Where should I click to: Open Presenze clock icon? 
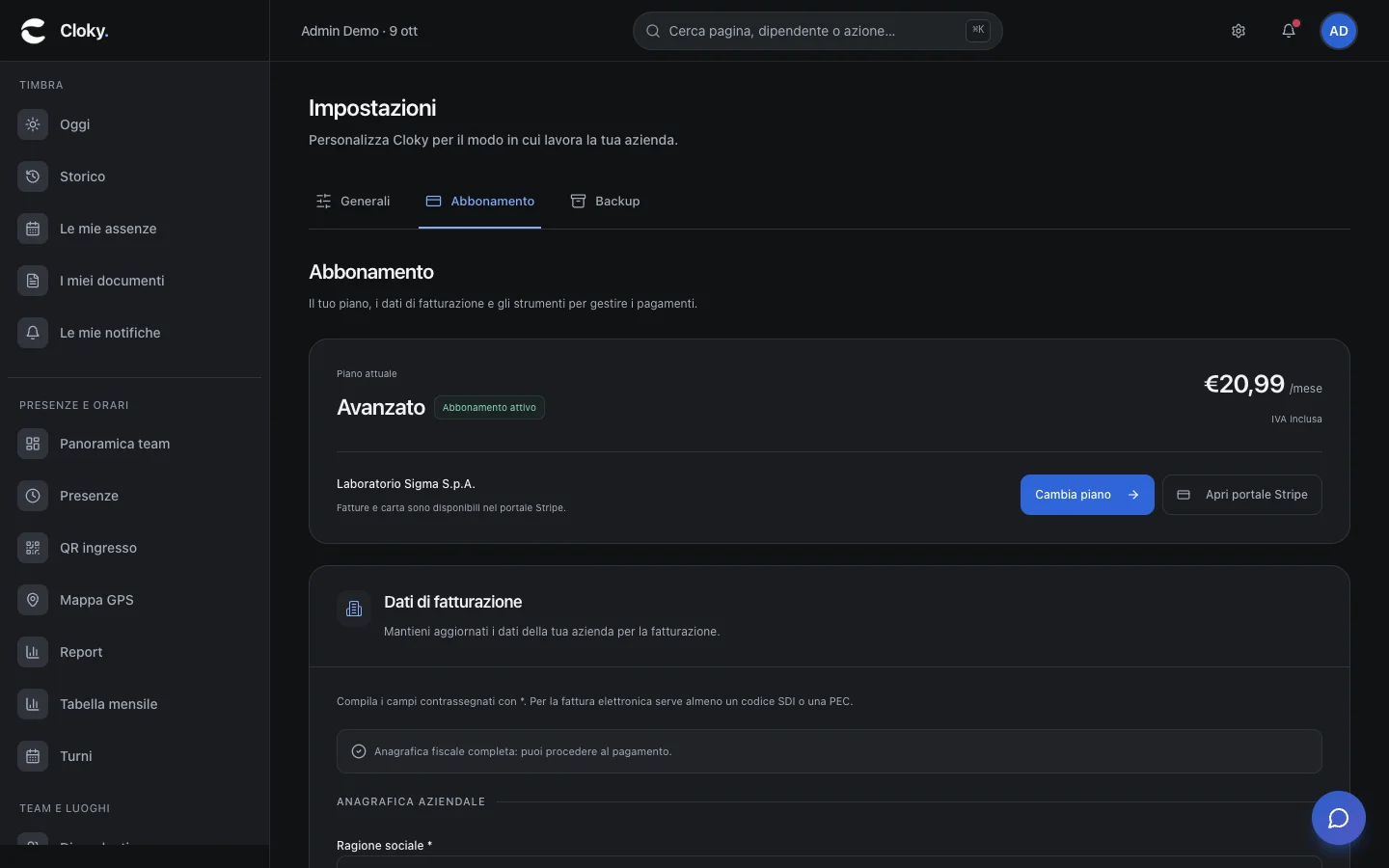click(x=33, y=496)
